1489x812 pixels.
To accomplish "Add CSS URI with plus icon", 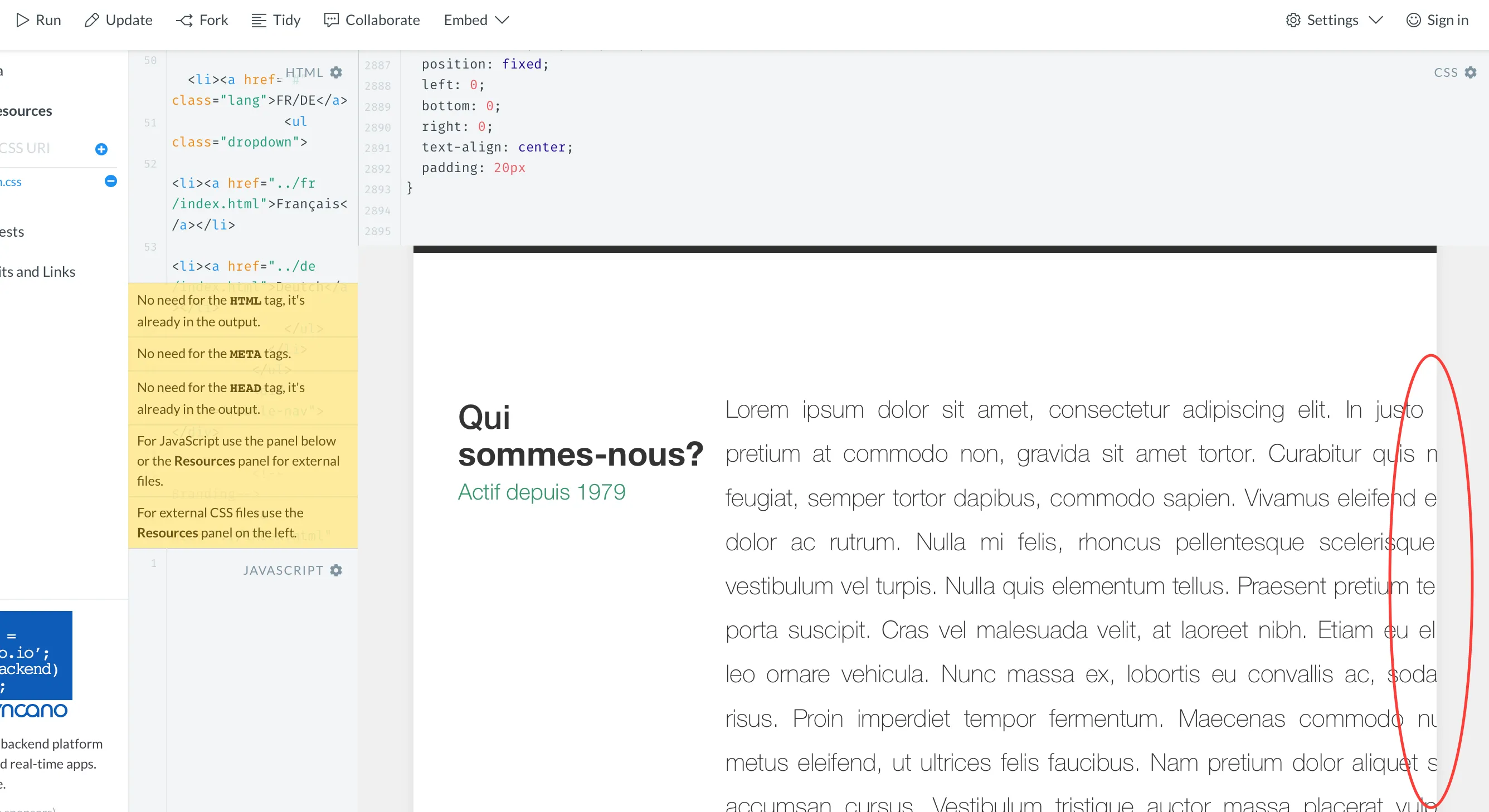I will [x=101, y=149].
